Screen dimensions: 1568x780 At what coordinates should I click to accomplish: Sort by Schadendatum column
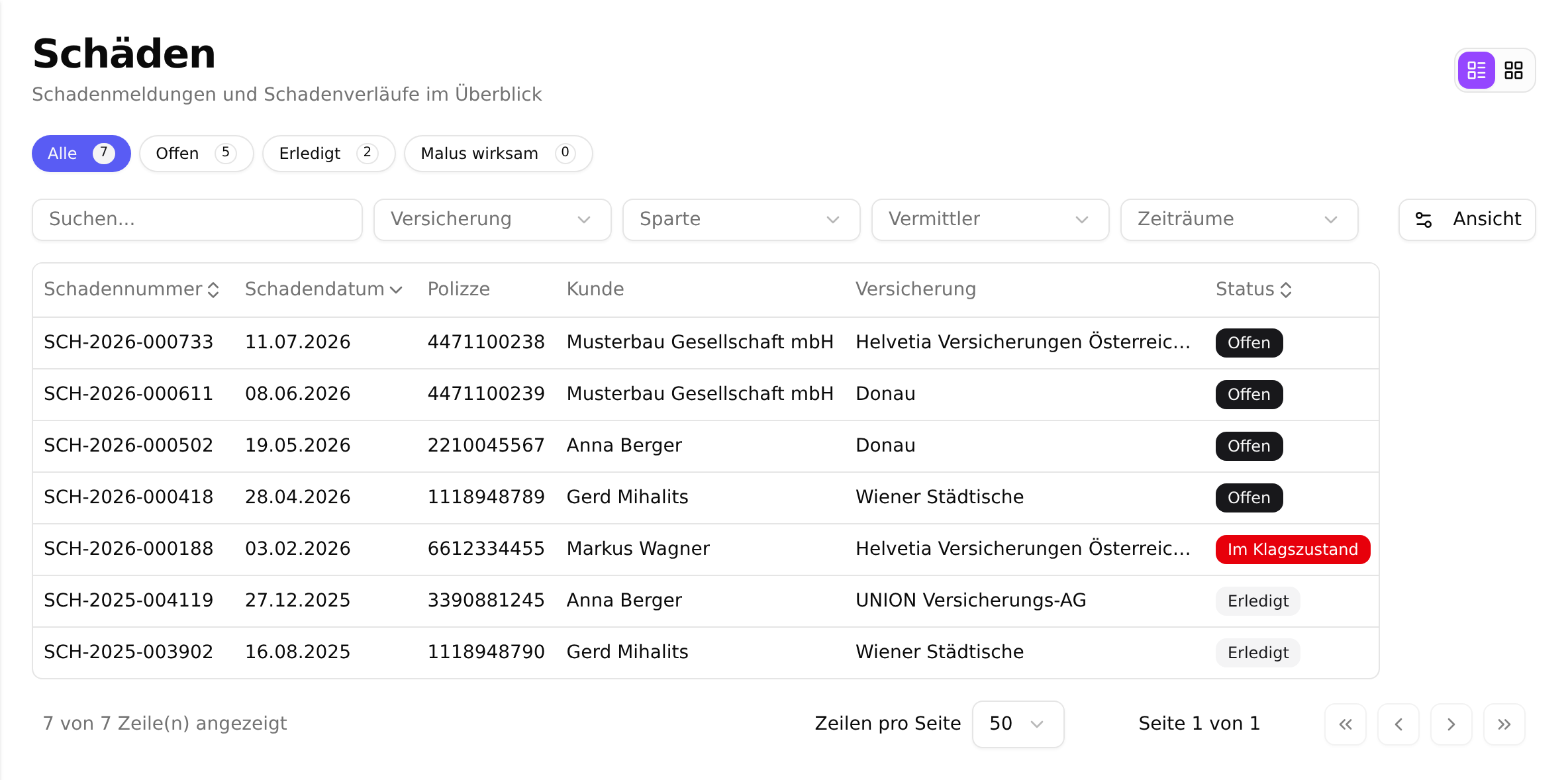324,289
